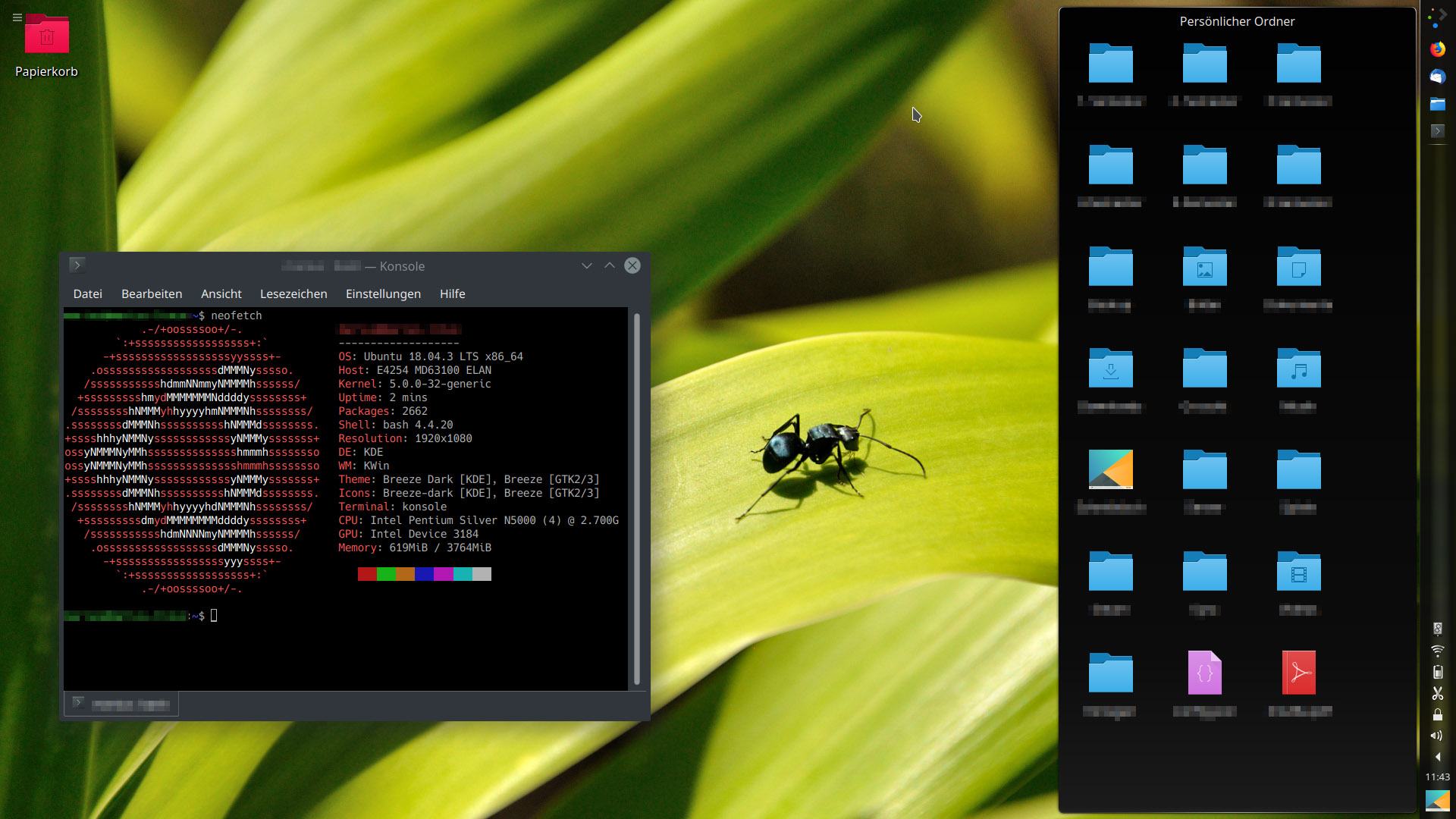
Task: Open Thunderbird mail from the panel
Action: click(x=1437, y=77)
